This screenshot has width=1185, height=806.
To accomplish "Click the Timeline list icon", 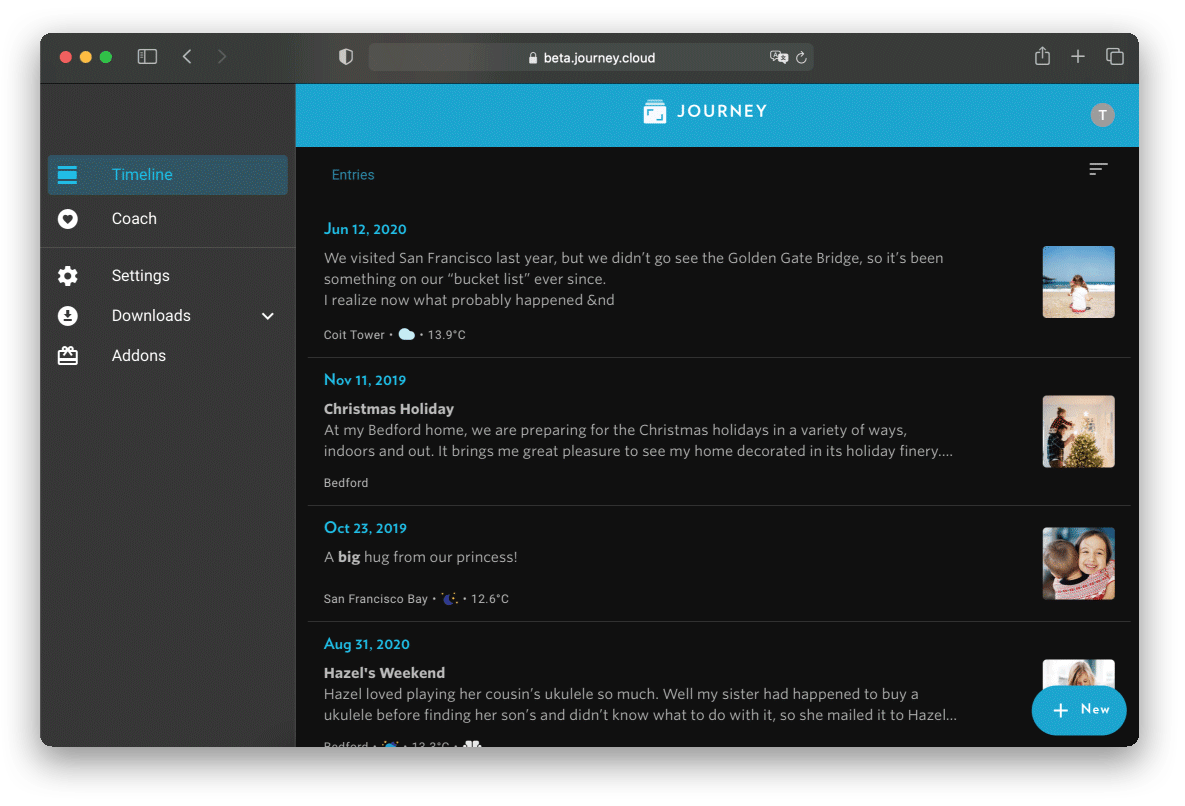I will coord(67,174).
